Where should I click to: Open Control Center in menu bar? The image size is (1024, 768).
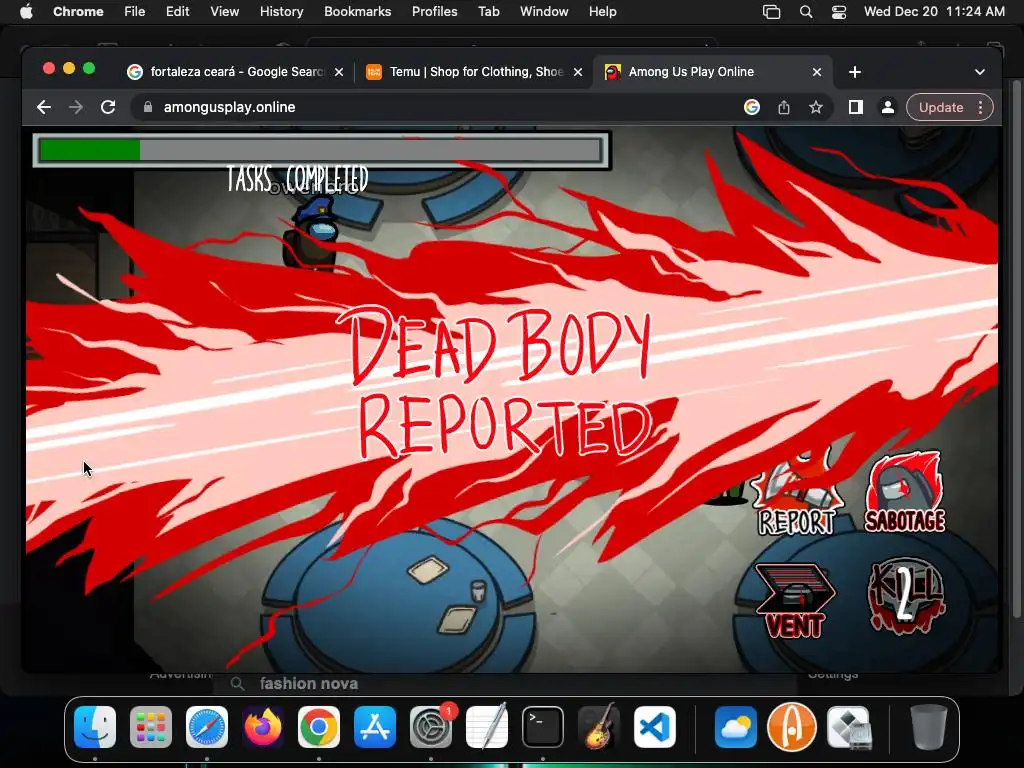pyautogui.click(x=839, y=12)
